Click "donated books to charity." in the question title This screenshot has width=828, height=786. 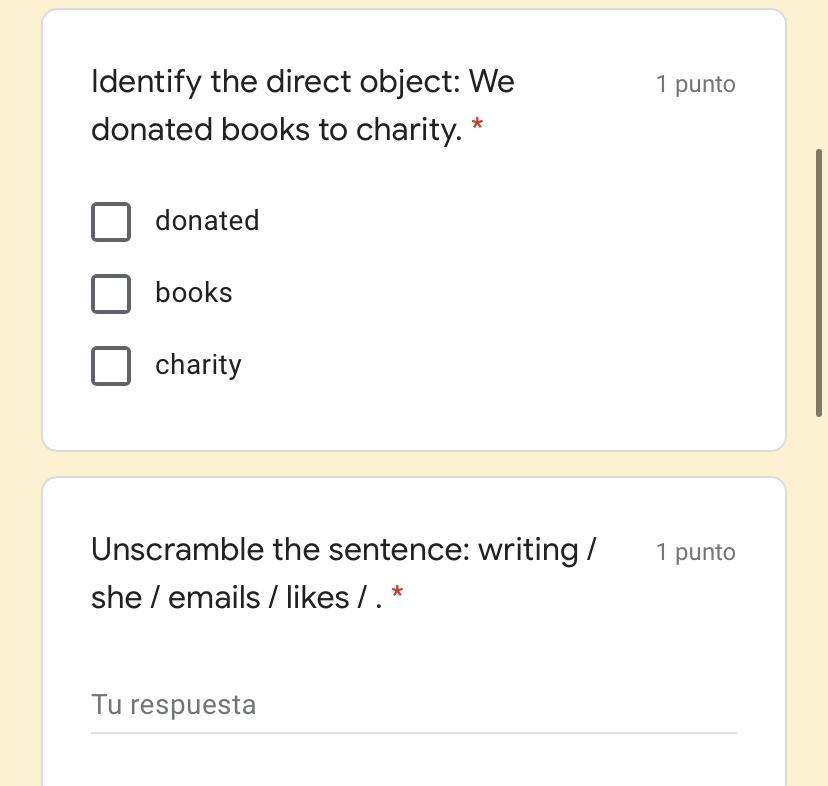pyautogui.click(x=276, y=130)
